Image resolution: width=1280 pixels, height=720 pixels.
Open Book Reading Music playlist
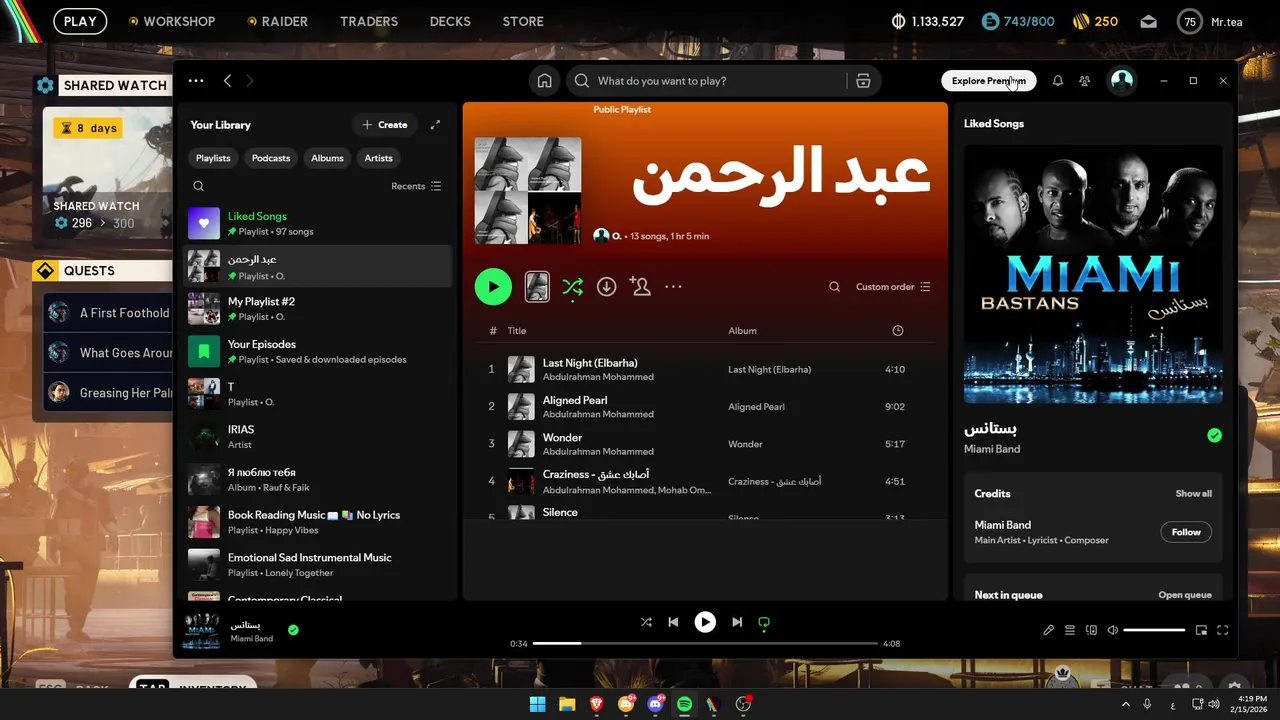click(318, 522)
